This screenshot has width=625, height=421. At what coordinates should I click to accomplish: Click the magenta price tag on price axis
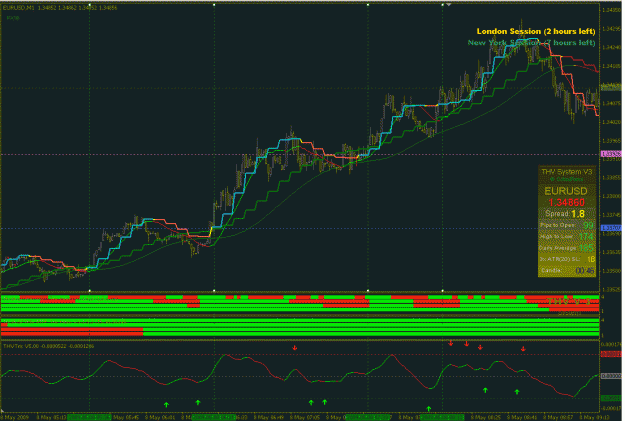click(611, 154)
